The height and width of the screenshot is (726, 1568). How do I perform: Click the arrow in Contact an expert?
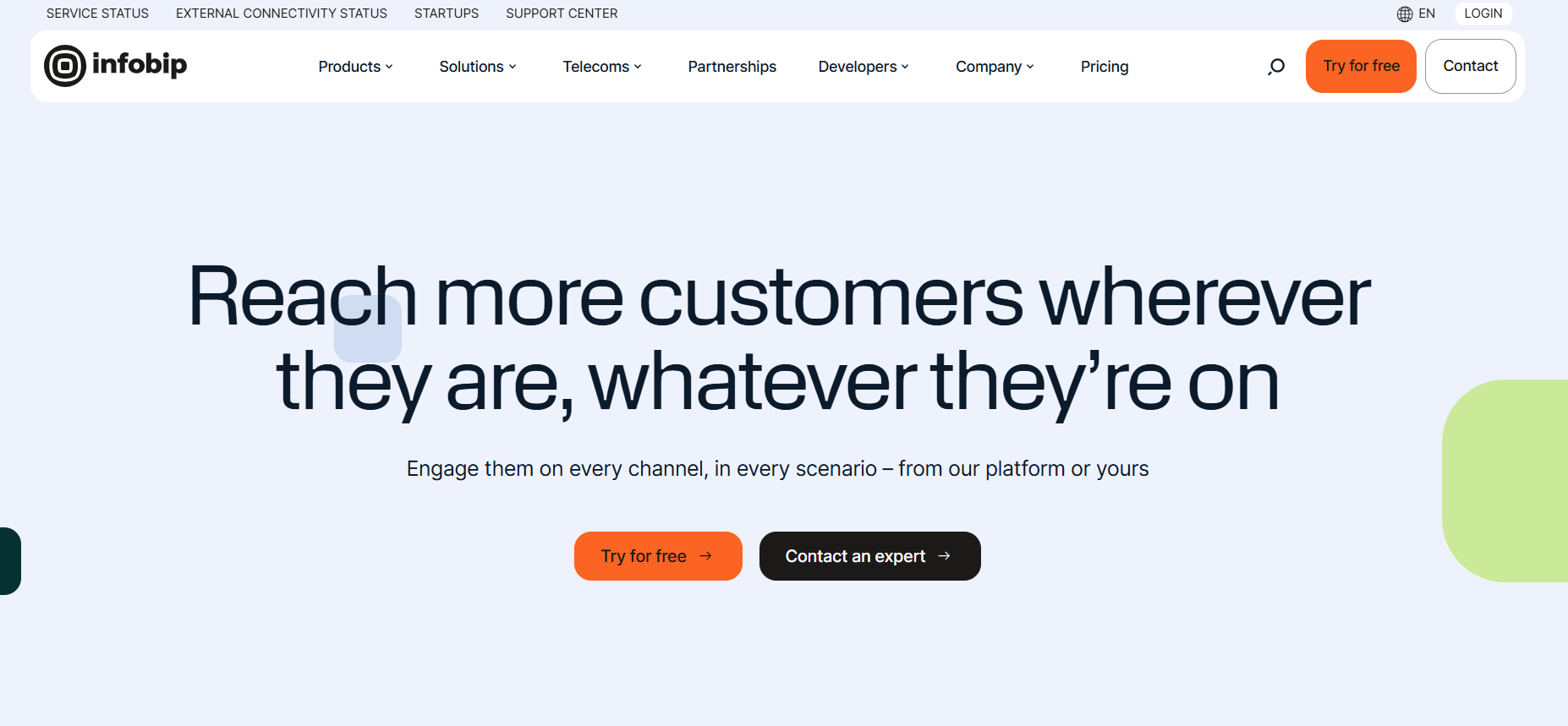click(x=945, y=556)
